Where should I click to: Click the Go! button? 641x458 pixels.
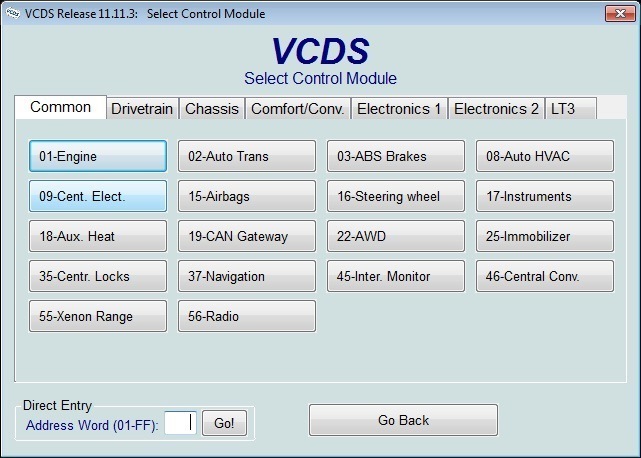coord(224,423)
